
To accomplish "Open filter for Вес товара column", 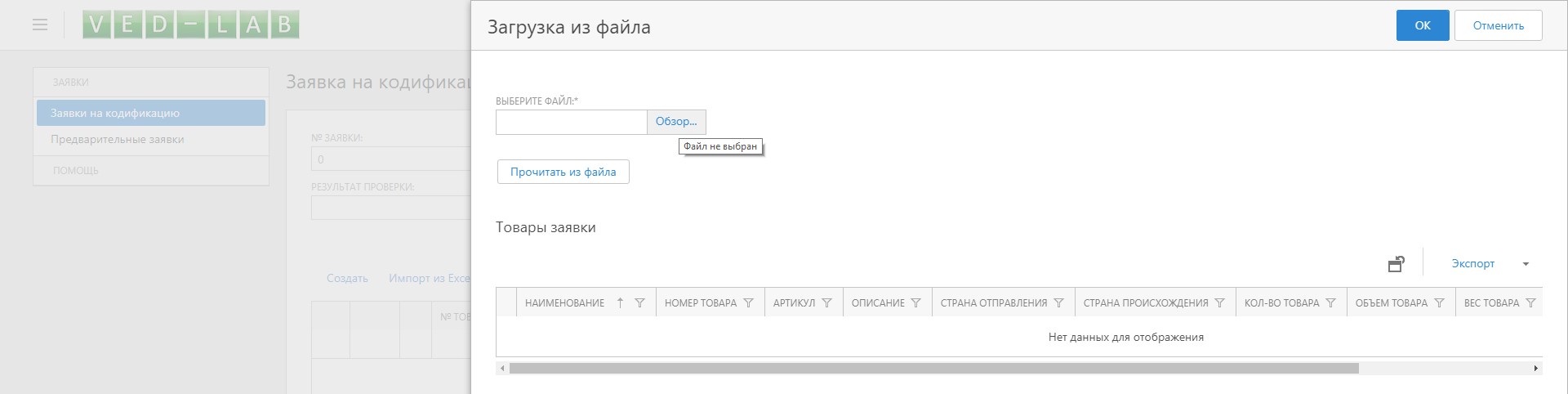I will (x=1530, y=303).
